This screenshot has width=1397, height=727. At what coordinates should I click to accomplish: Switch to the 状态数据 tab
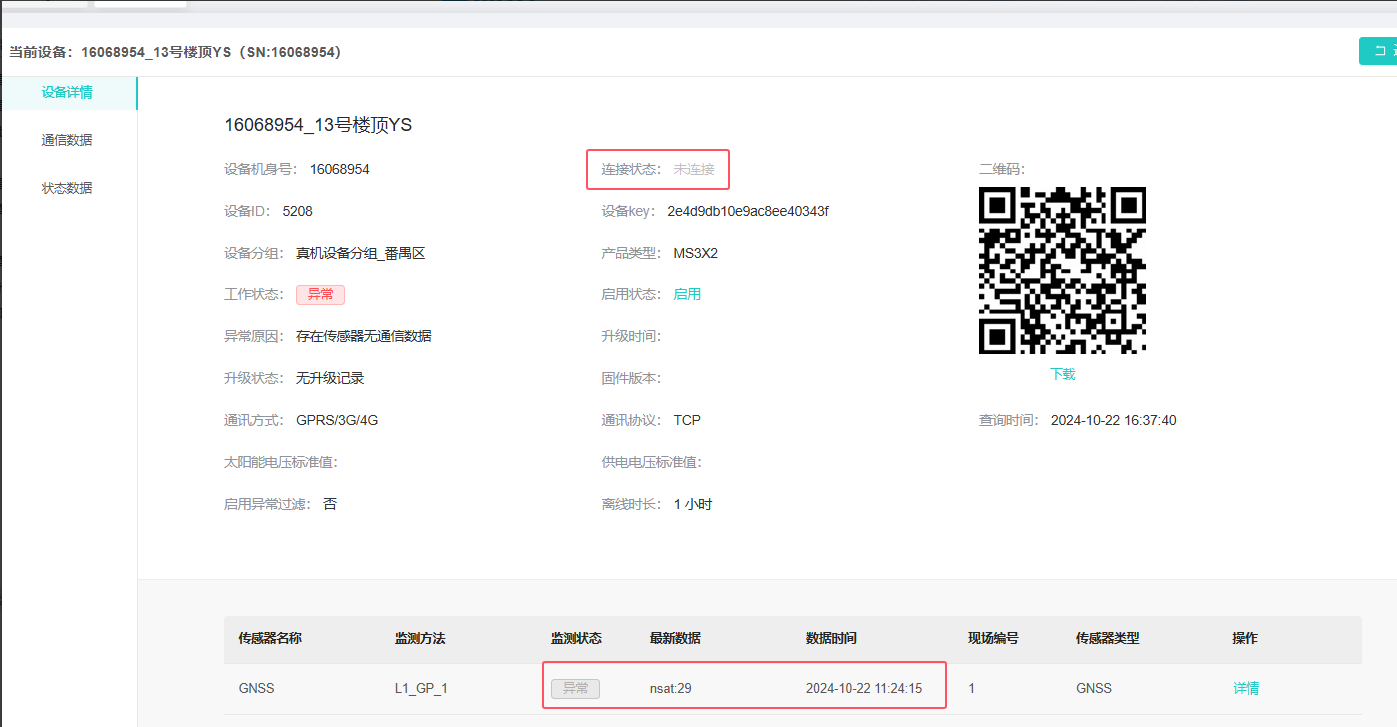click(67, 188)
